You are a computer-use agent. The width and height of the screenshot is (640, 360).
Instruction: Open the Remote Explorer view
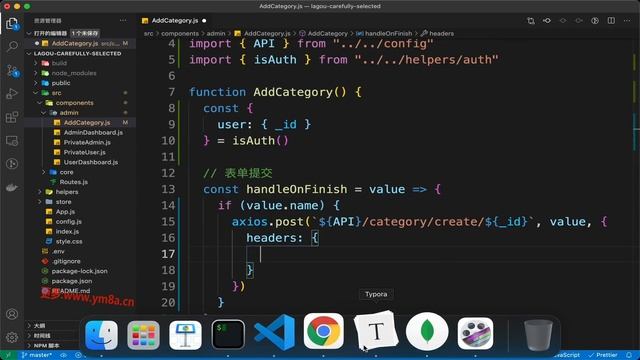[x=12, y=141]
